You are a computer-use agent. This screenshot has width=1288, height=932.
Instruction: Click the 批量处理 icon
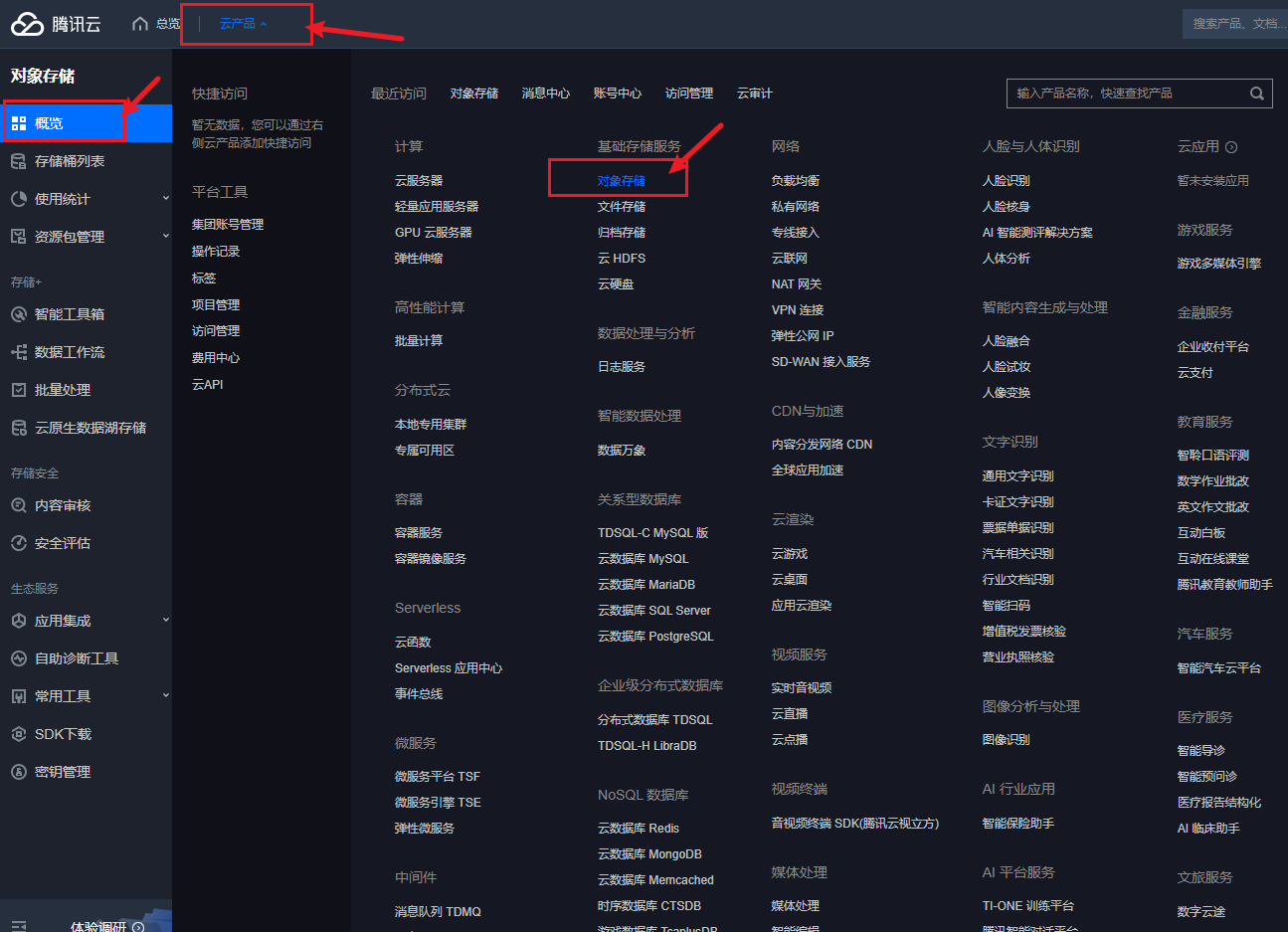point(19,390)
